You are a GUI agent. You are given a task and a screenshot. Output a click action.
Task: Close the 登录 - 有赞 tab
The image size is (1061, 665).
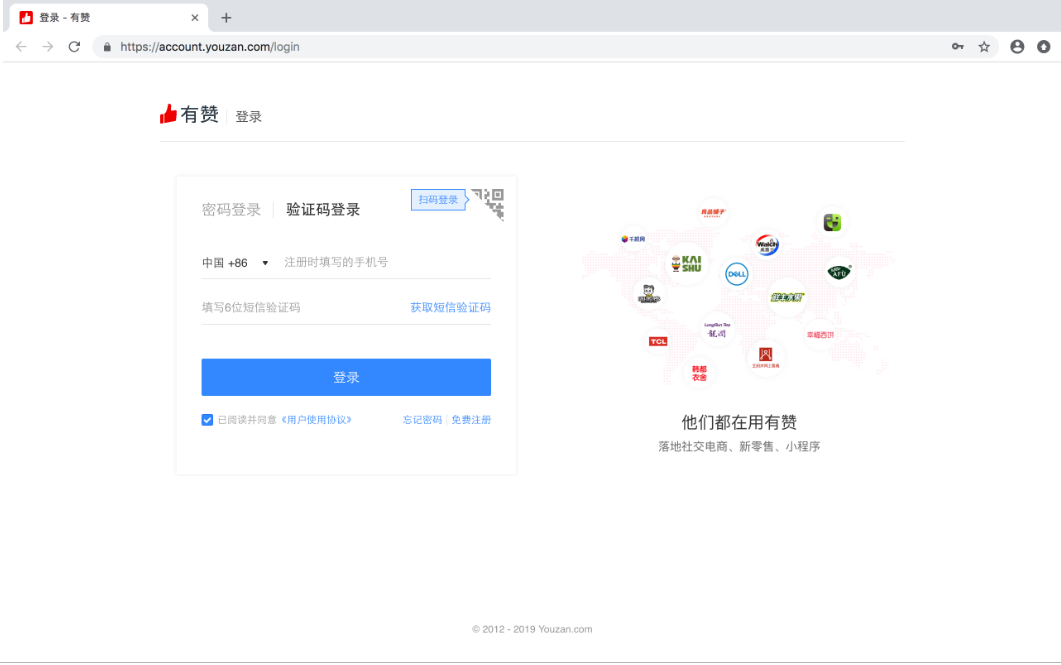(195, 18)
